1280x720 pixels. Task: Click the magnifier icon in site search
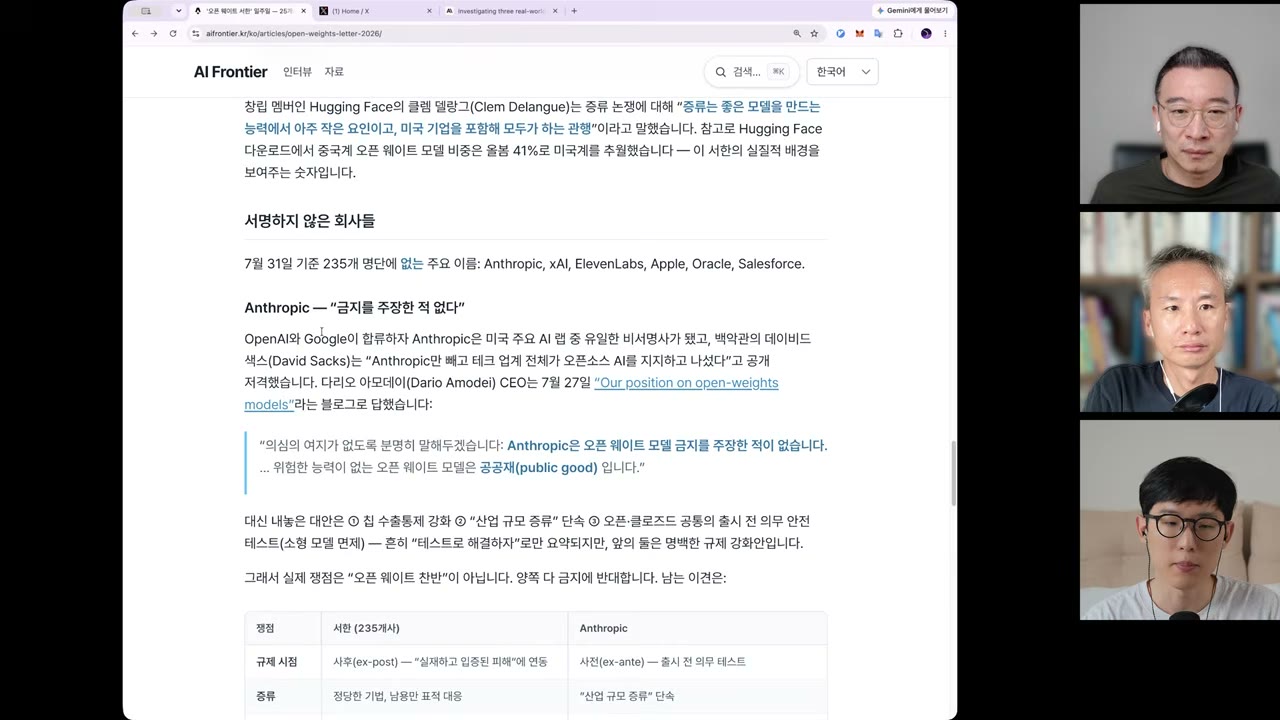pos(720,72)
